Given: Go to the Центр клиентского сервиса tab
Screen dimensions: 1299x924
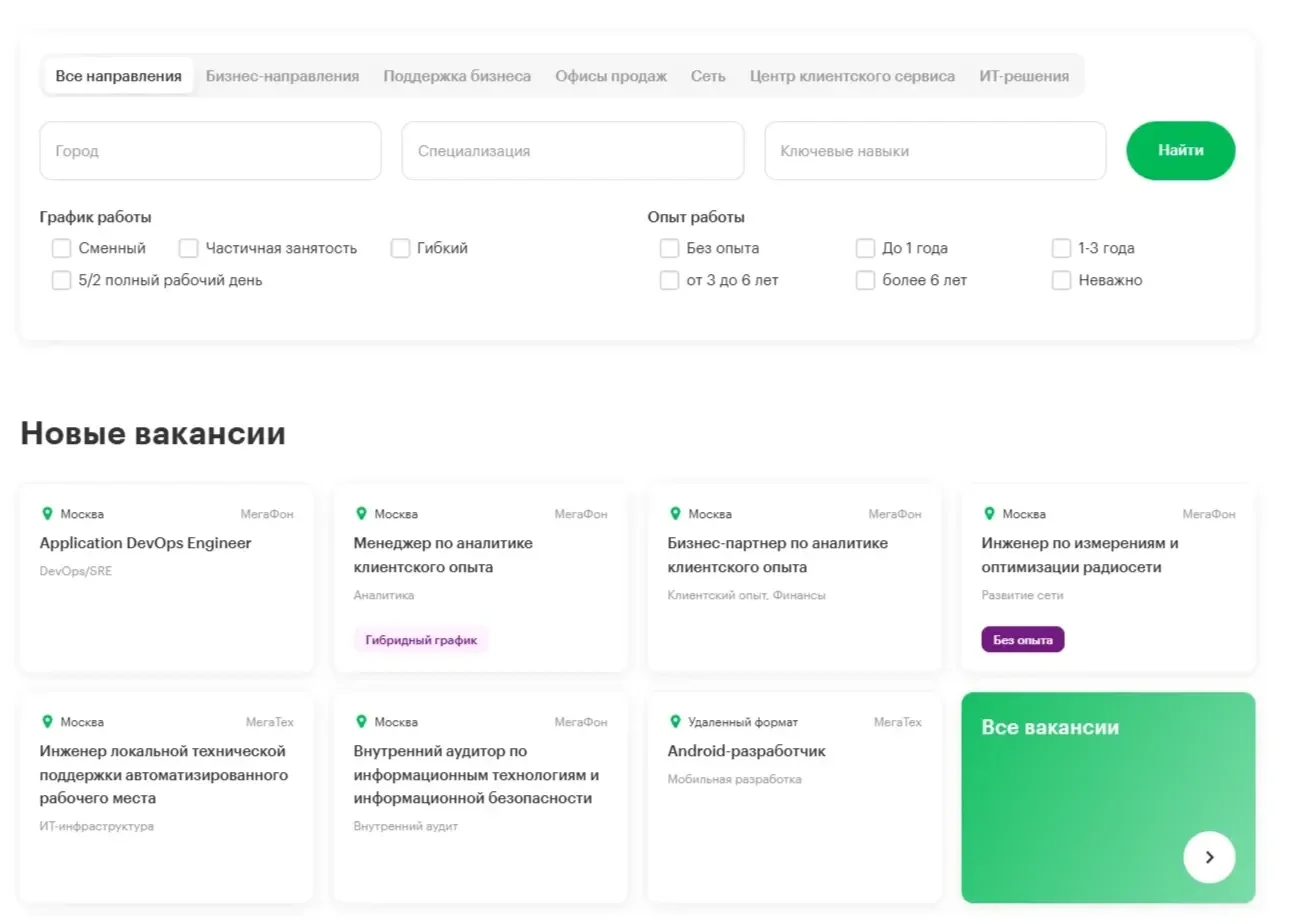Looking at the screenshot, I should pyautogui.click(x=852, y=76).
